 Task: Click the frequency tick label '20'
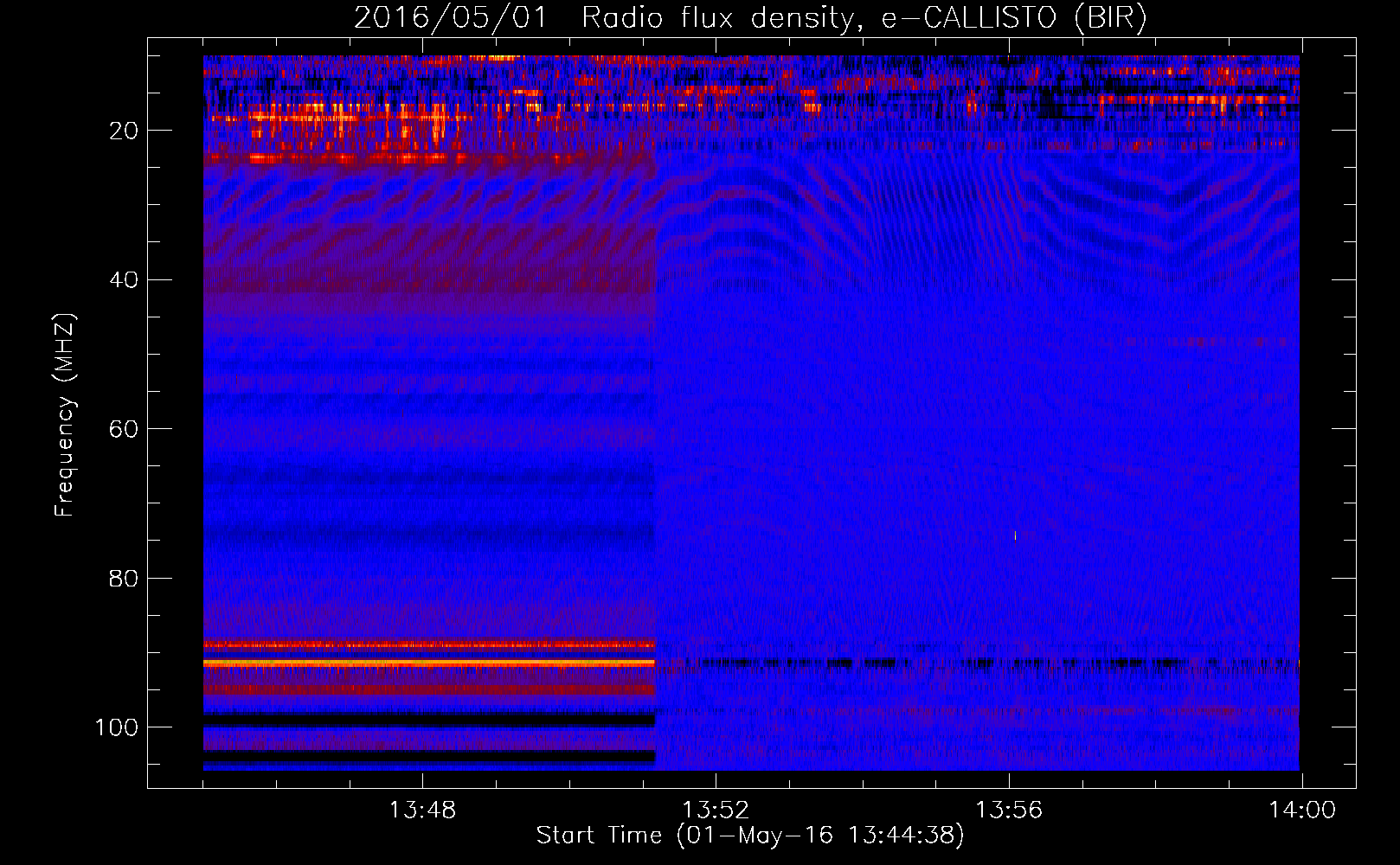pos(124,131)
